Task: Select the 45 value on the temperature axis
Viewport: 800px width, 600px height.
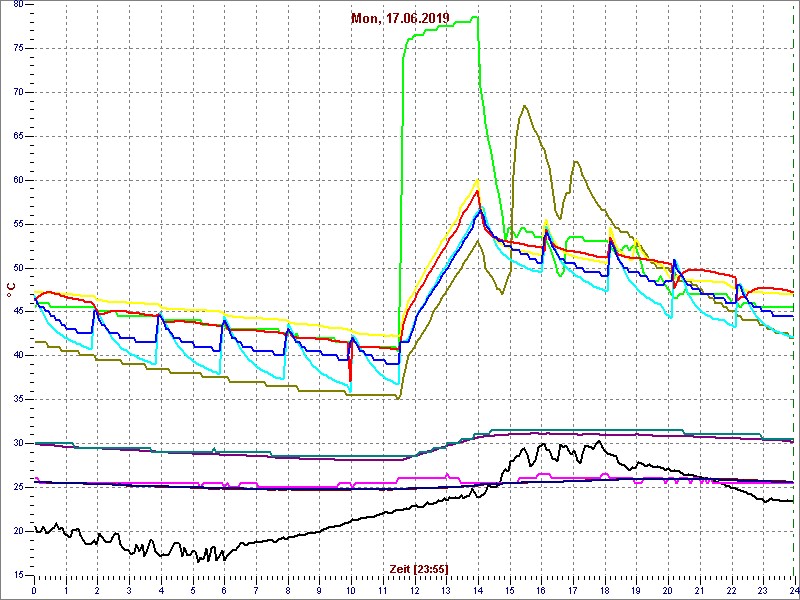Action: [17, 312]
